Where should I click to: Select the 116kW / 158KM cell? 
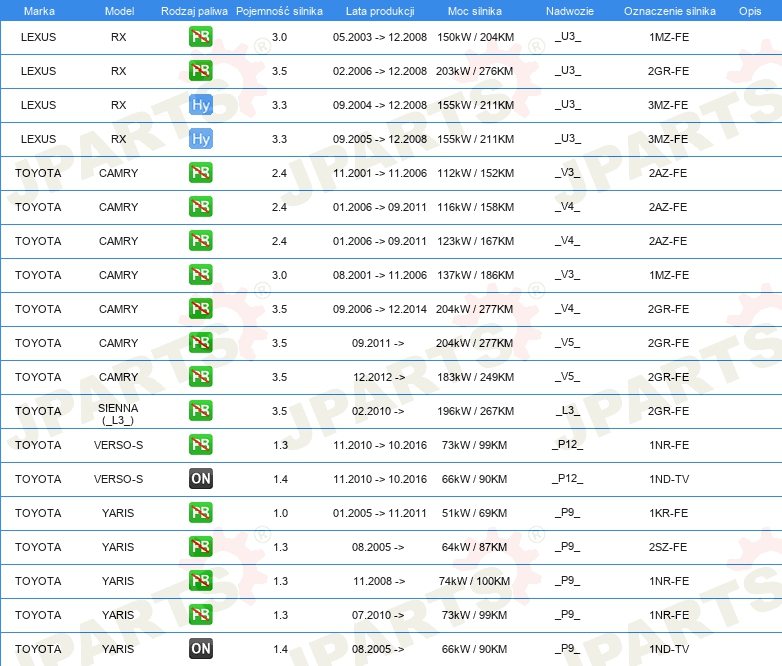[x=475, y=207]
